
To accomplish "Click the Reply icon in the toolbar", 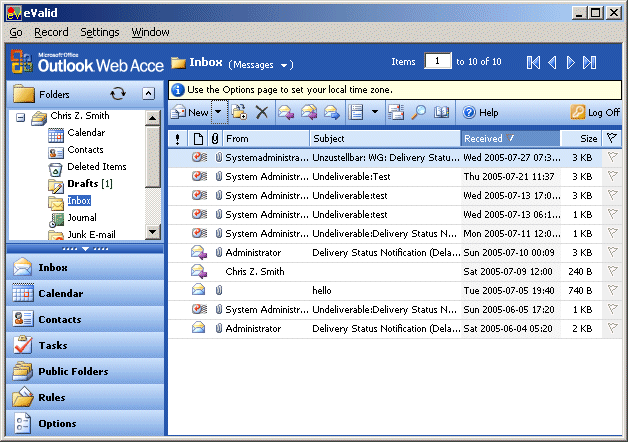I will [x=287, y=113].
